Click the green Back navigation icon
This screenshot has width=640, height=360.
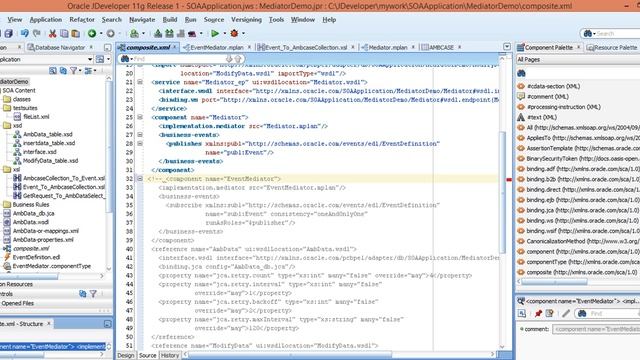pyautogui.click(x=92, y=33)
